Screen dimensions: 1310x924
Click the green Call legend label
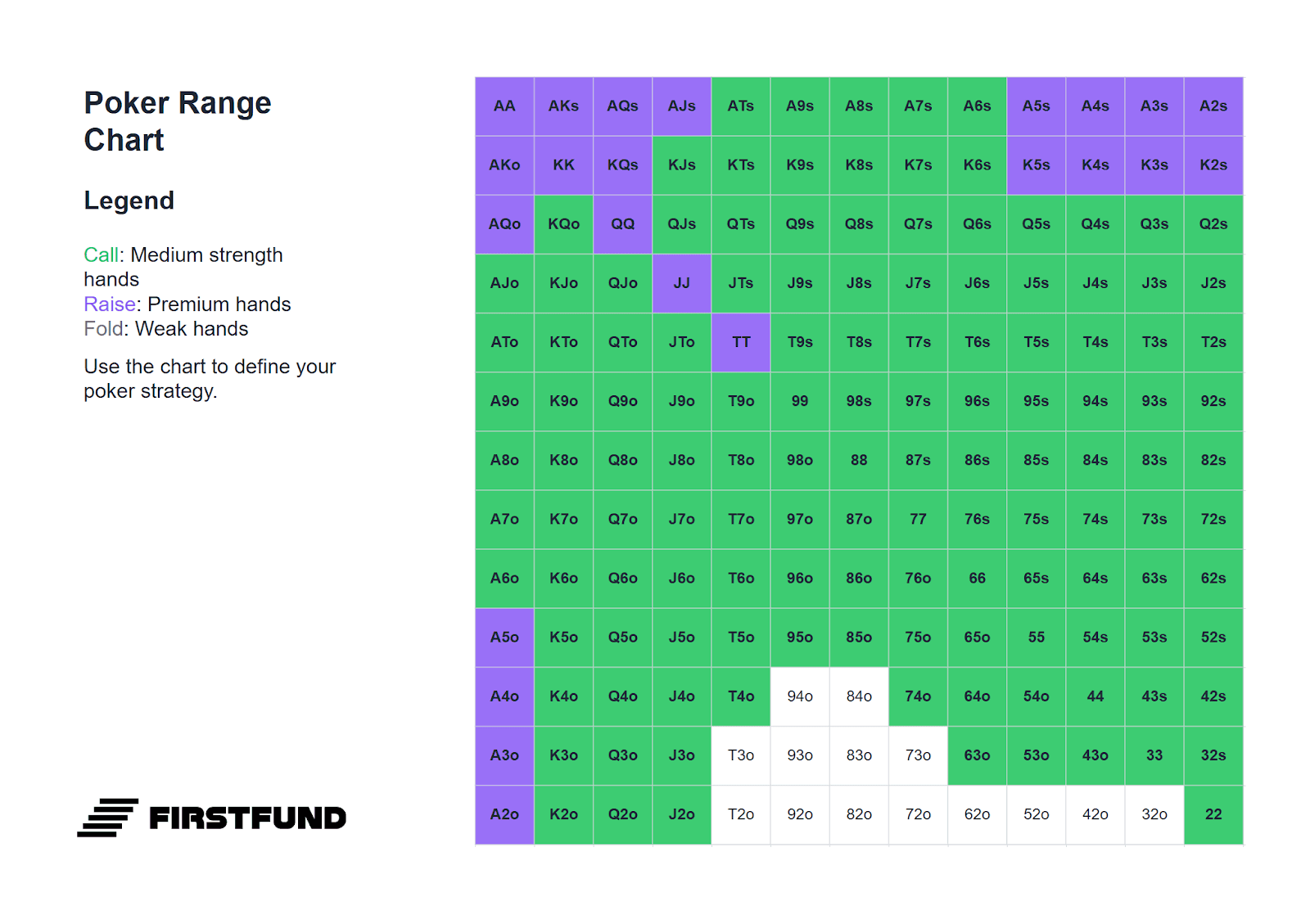(102, 255)
